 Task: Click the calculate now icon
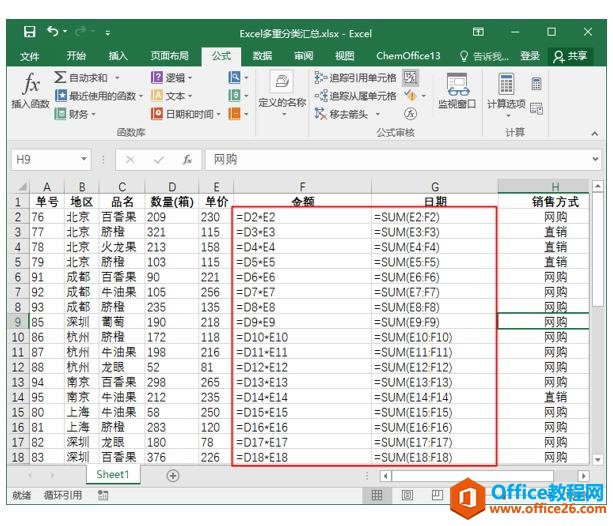pyautogui.click(x=536, y=83)
